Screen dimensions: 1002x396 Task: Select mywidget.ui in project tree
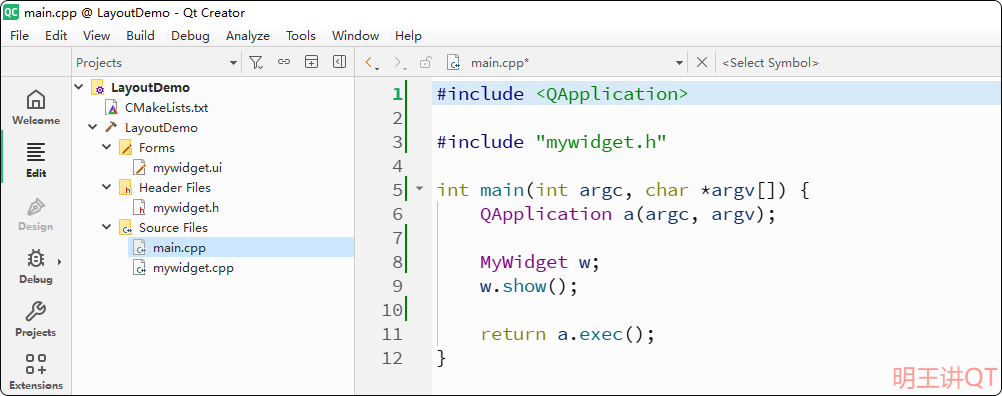click(x=187, y=168)
